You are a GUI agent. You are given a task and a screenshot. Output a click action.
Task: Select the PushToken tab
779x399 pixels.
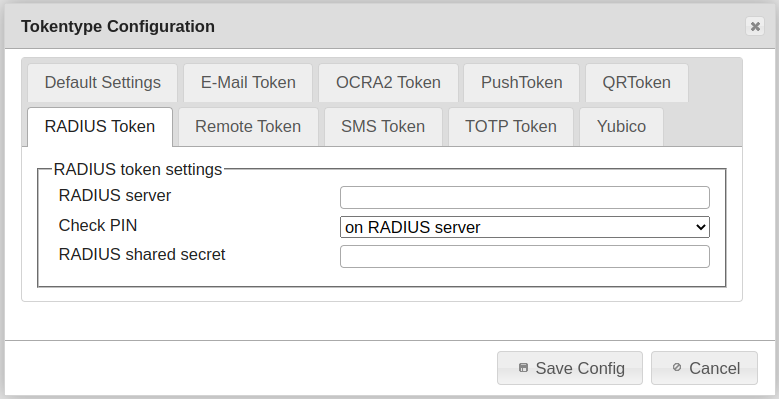(522, 82)
